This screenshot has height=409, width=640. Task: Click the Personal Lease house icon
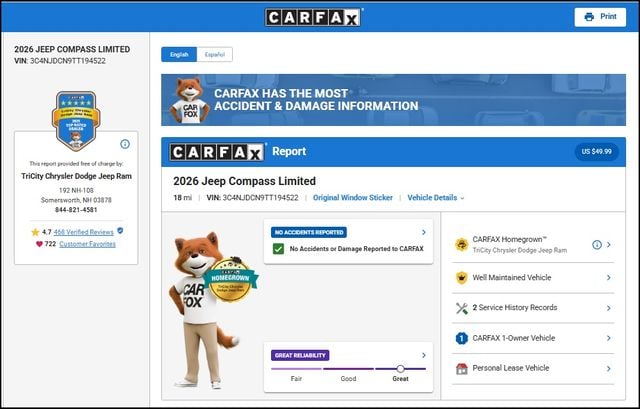pyautogui.click(x=462, y=368)
